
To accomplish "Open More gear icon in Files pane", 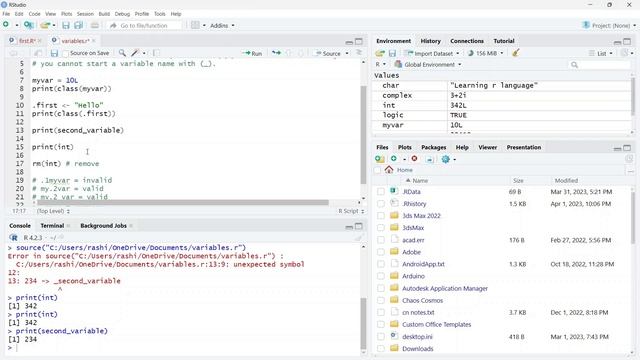I will 446,159.
